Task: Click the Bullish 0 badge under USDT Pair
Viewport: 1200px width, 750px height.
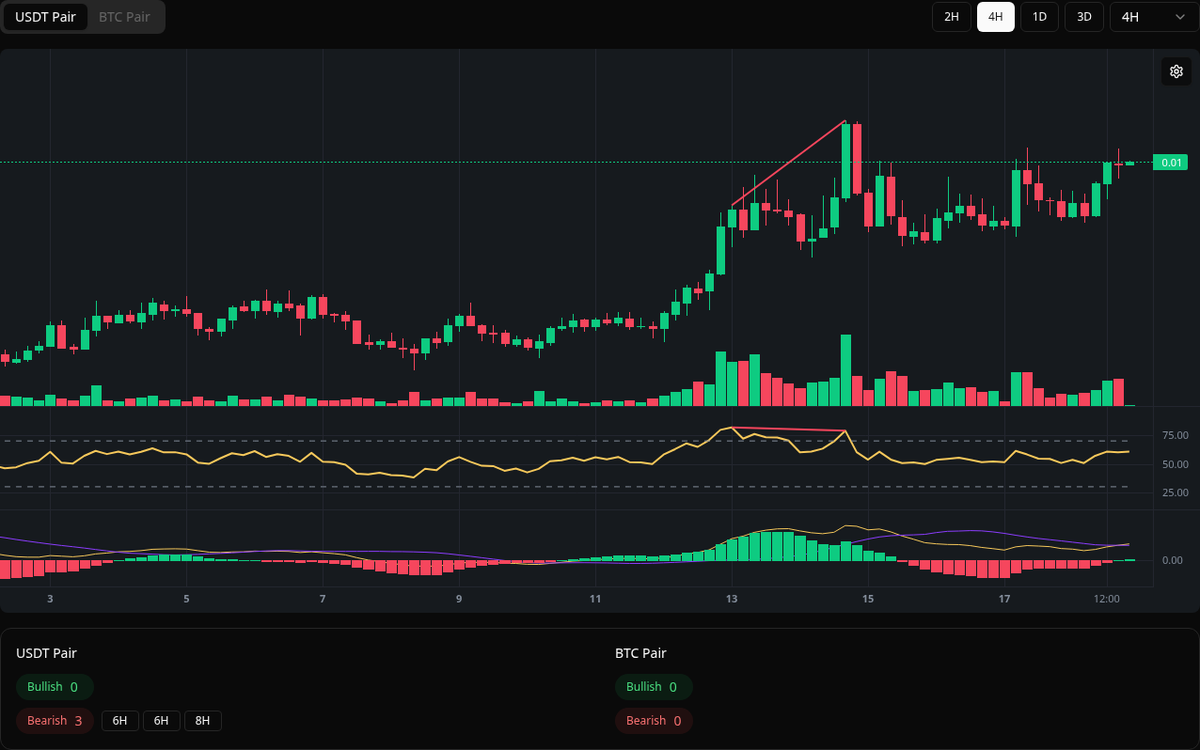Action: [x=54, y=687]
